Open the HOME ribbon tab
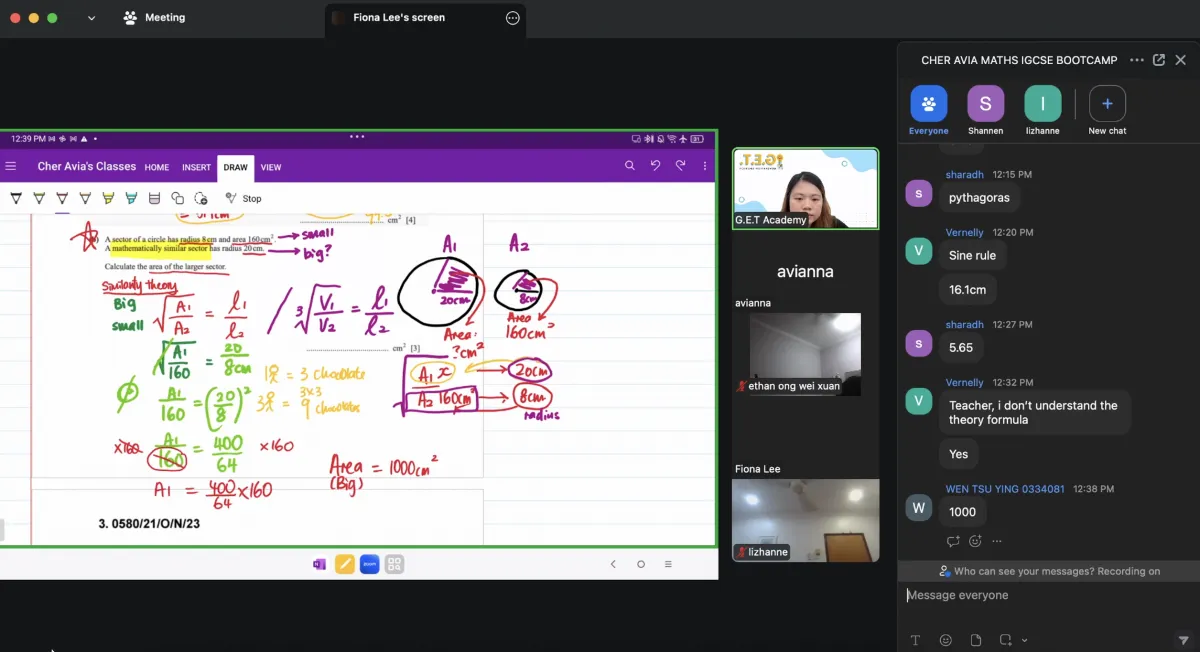Screen dimensions: 1200x652 (x=157, y=167)
